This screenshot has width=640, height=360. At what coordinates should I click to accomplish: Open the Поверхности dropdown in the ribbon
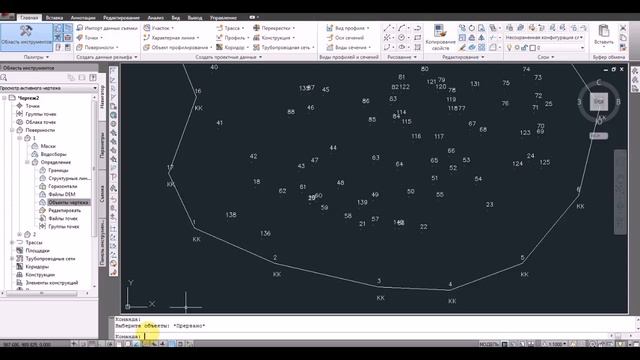point(98,47)
